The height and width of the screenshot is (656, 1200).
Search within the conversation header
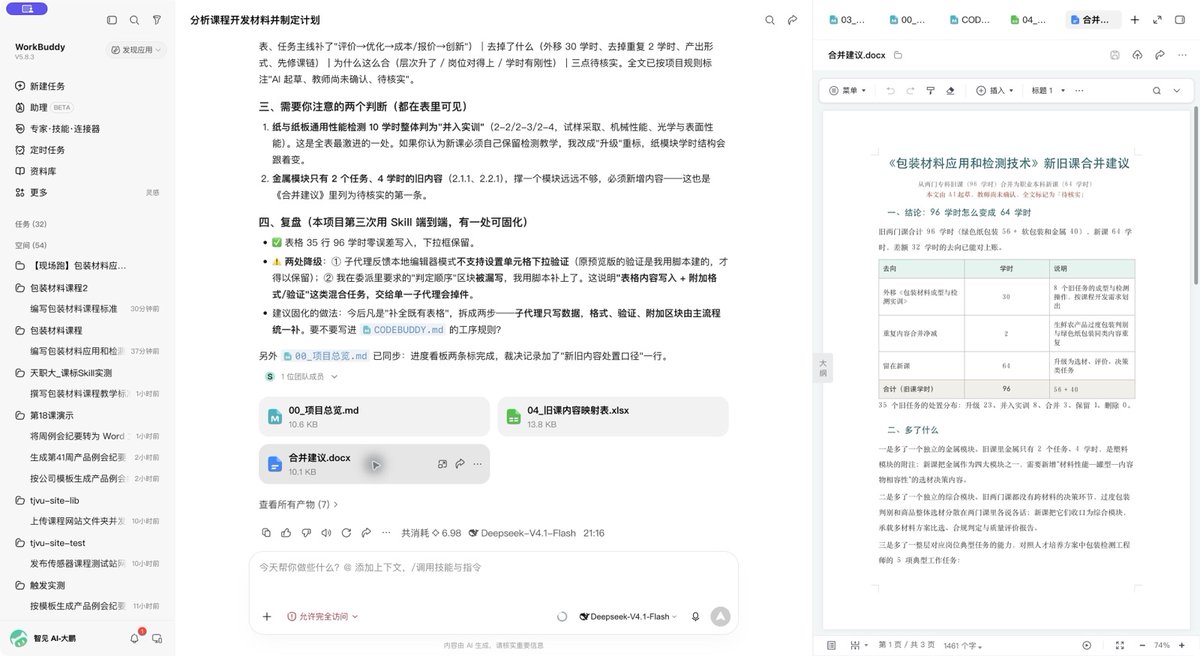pos(770,20)
